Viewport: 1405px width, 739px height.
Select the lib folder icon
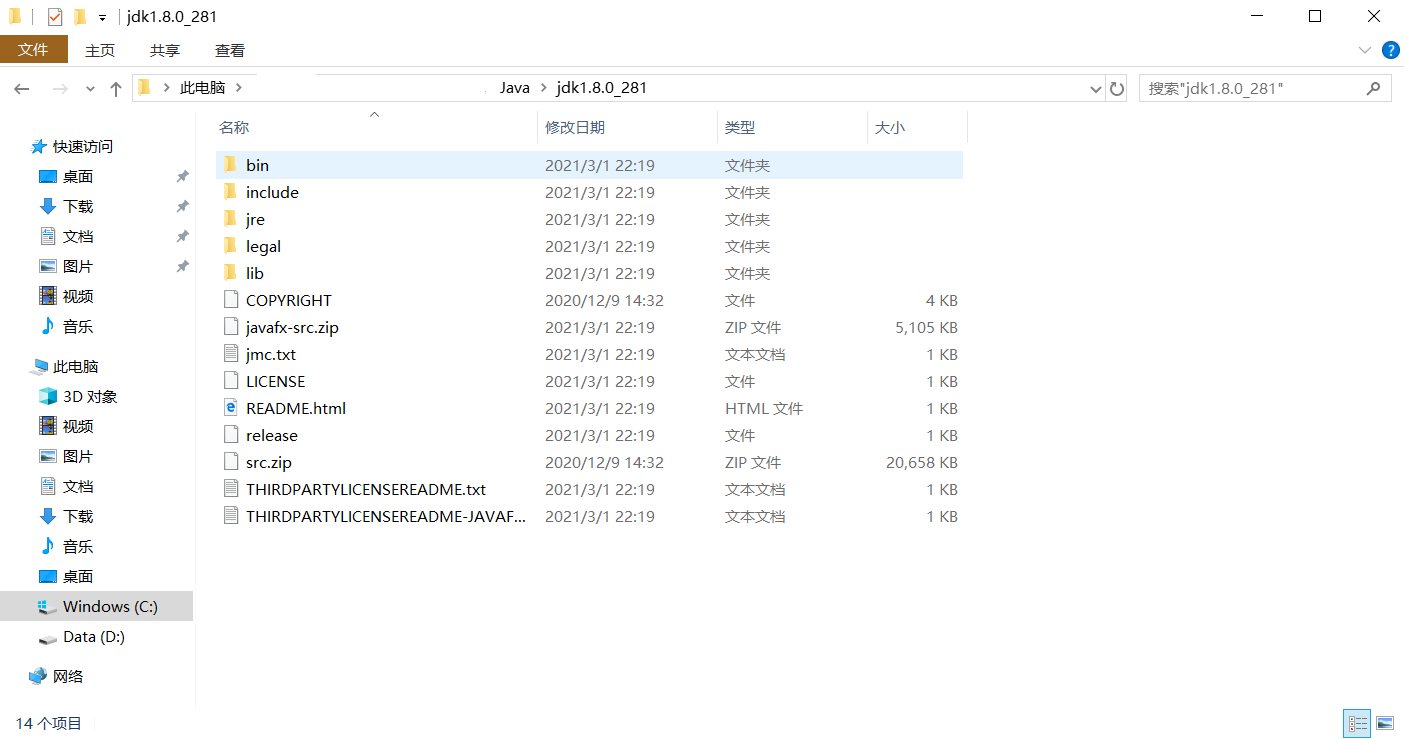(x=230, y=273)
